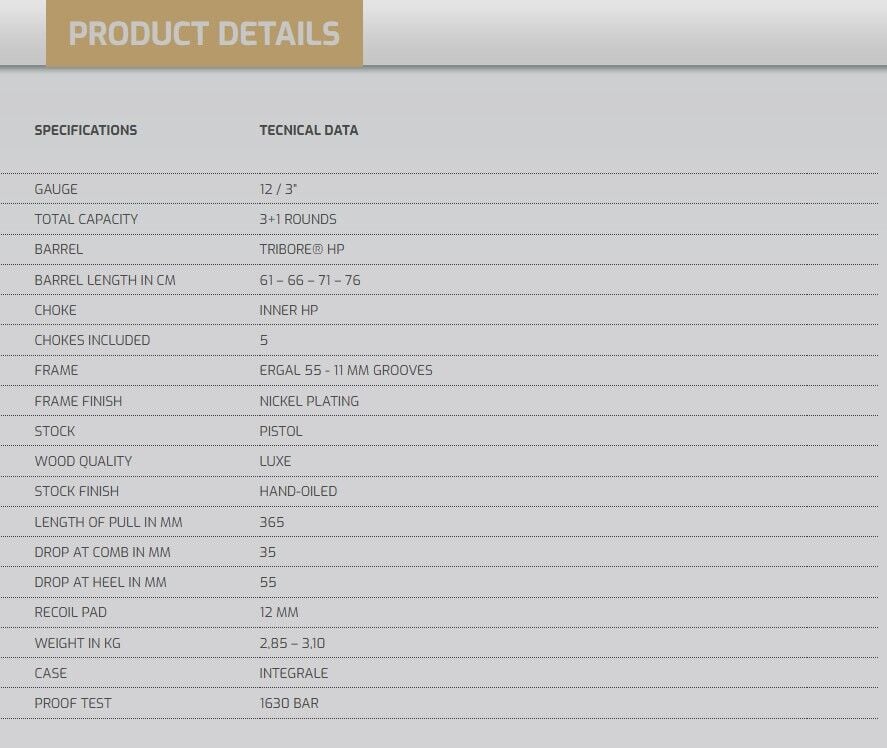887x748 pixels.
Task: Click the Product Details tab header
Action: (204, 34)
